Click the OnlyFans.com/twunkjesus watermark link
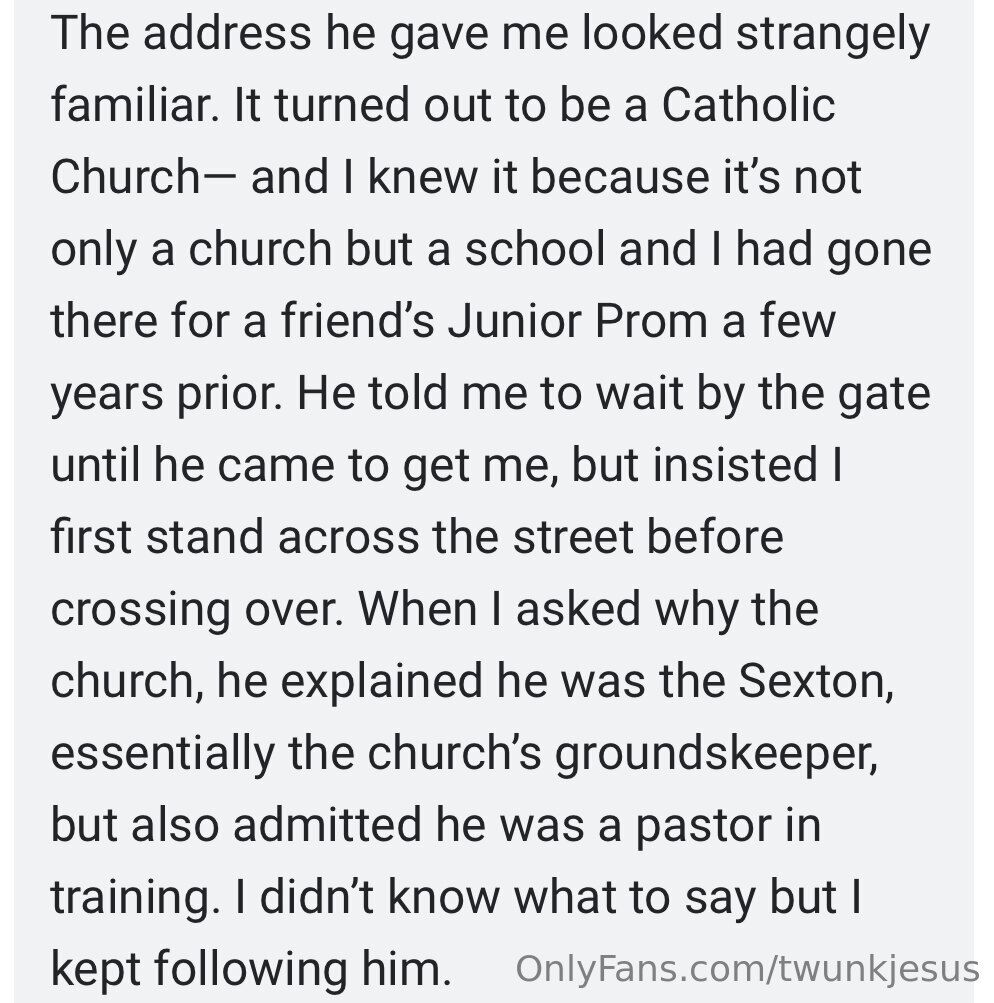 [x=747, y=969]
